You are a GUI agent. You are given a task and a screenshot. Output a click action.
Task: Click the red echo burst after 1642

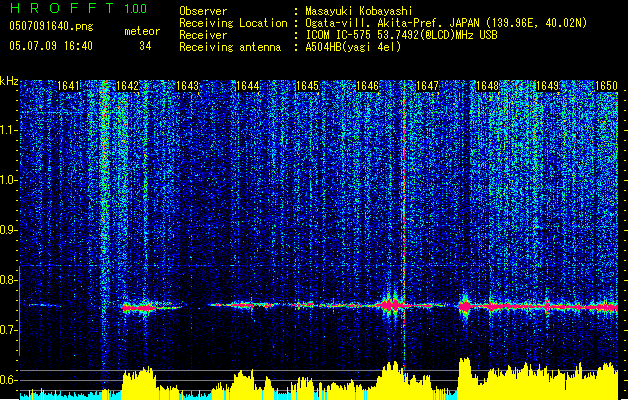coord(139,308)
